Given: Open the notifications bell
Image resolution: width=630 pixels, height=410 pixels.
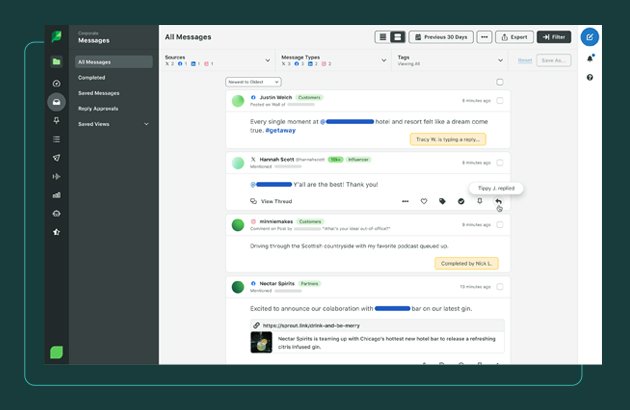Looking at the screenshot, I should tap(590, 58).
